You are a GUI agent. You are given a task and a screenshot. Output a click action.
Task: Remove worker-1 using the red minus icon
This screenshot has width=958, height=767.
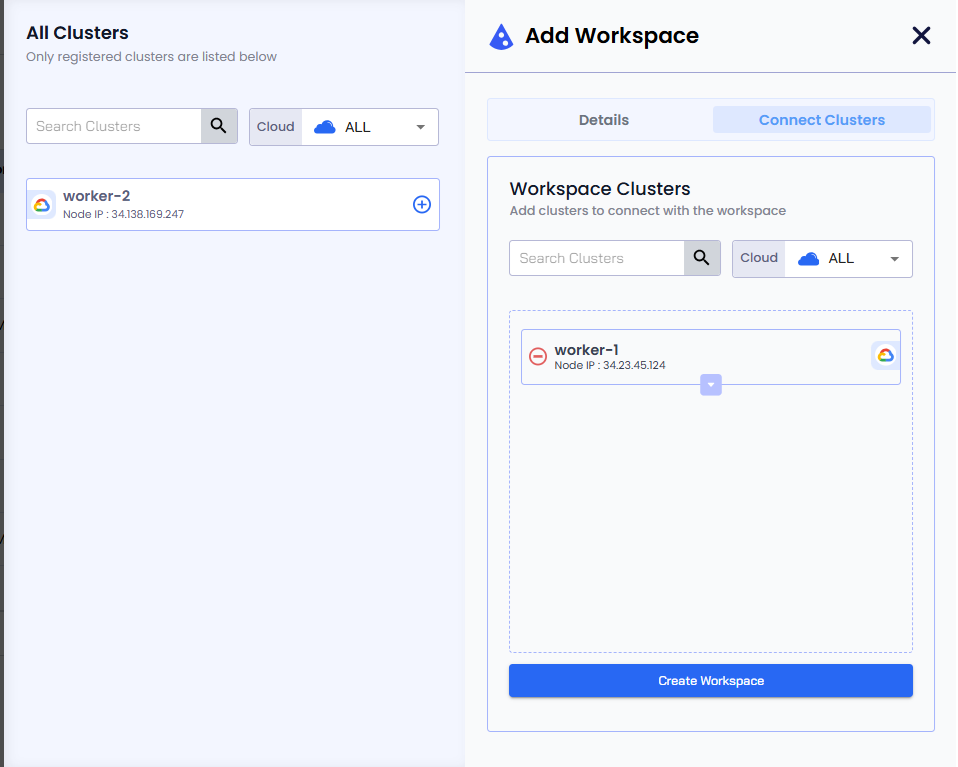click(538, 357)
